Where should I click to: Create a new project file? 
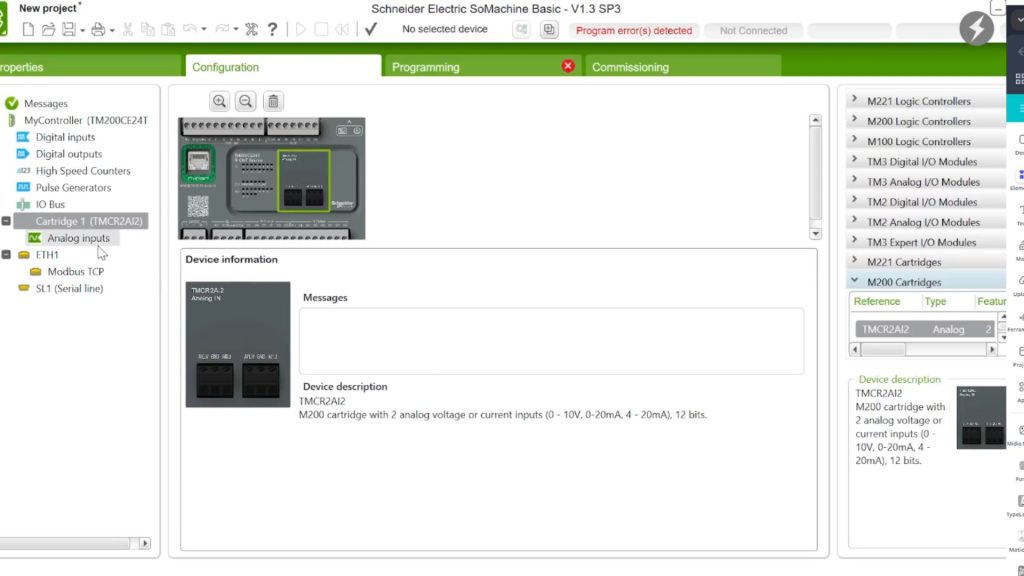(x=28, y=30)
